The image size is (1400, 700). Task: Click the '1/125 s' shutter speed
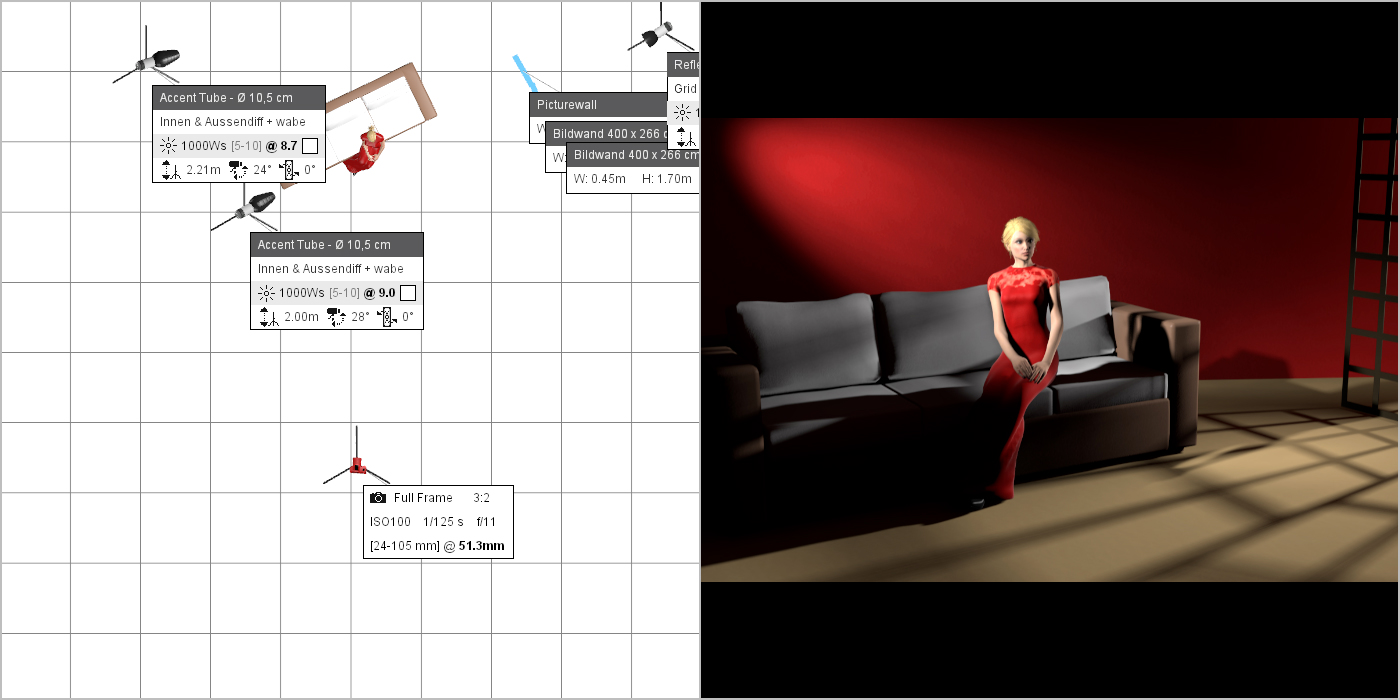(x=443, y=522)
